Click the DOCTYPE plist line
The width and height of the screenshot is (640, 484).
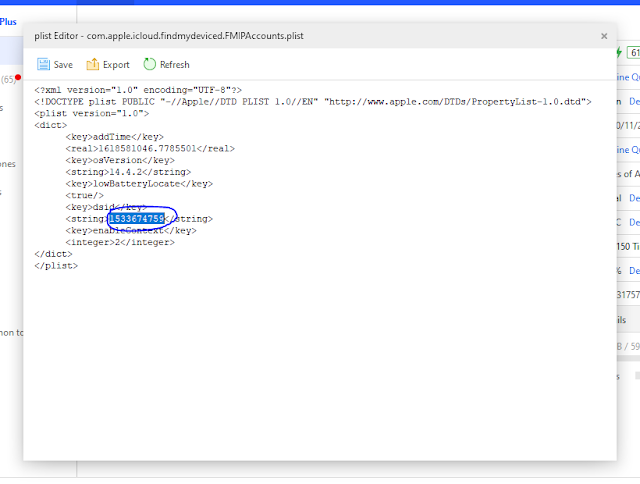pos(313,102)
